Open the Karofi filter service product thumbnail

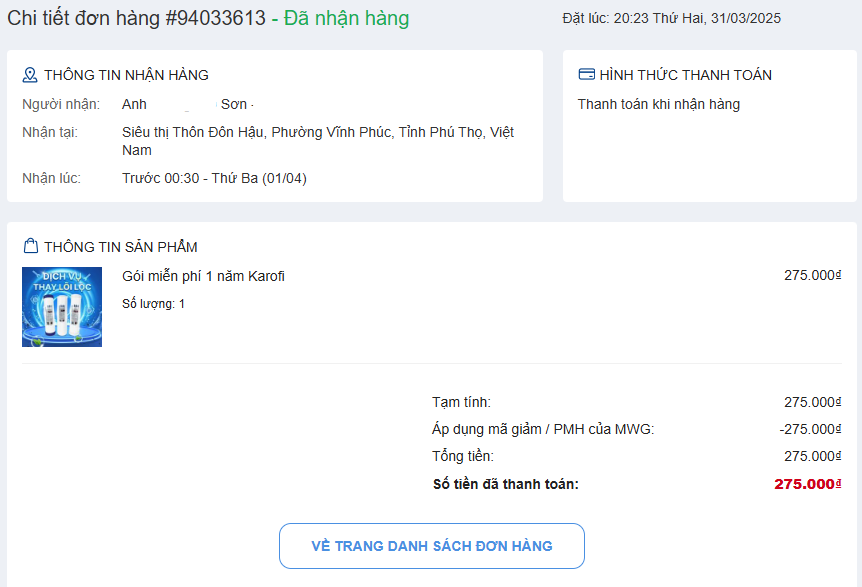[x=62, y=307]
